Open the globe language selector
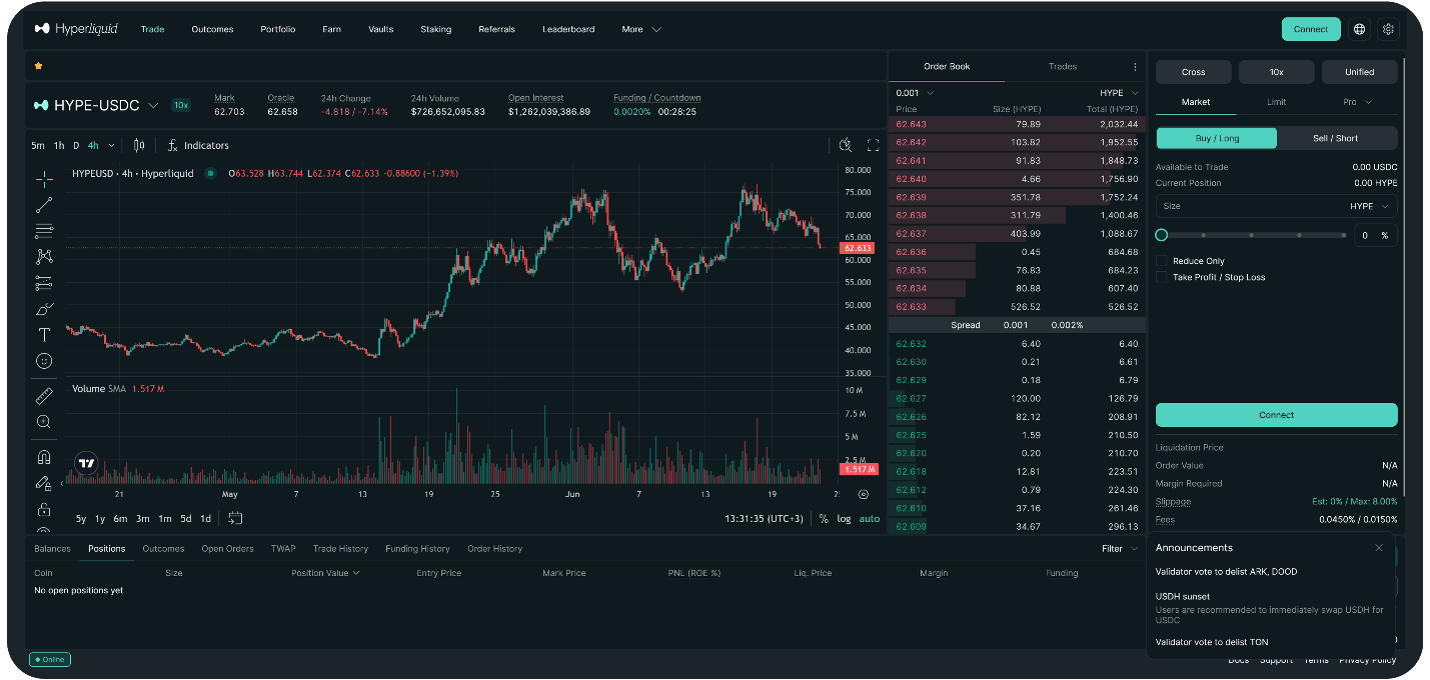Image resolution: width=1430 pixels, height=680 pixels. click(x=1359, y=29)
